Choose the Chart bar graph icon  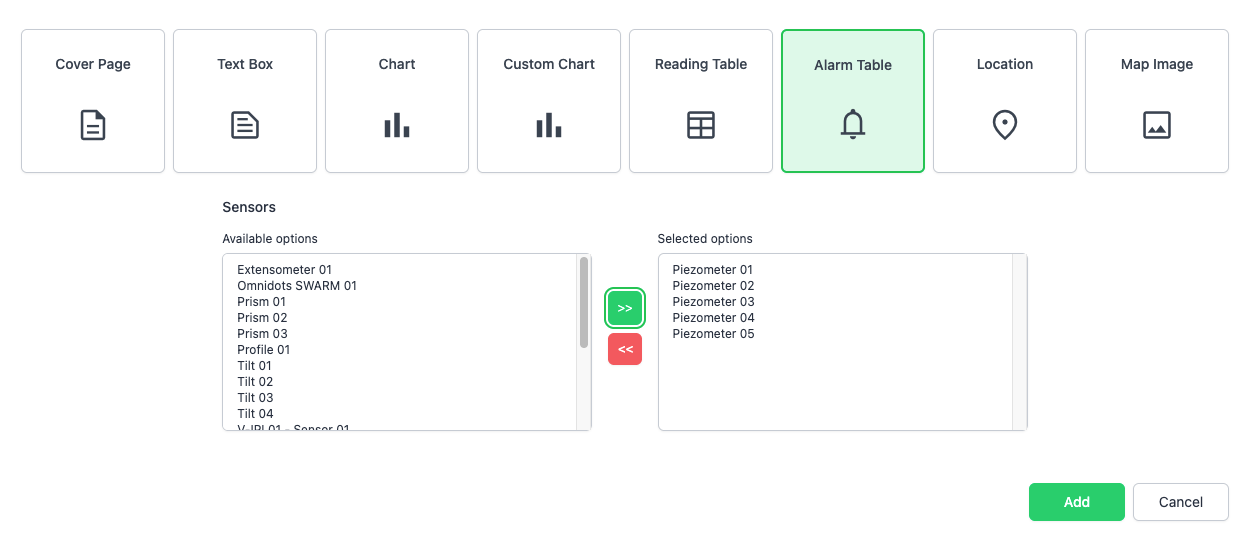coord(397,125)
